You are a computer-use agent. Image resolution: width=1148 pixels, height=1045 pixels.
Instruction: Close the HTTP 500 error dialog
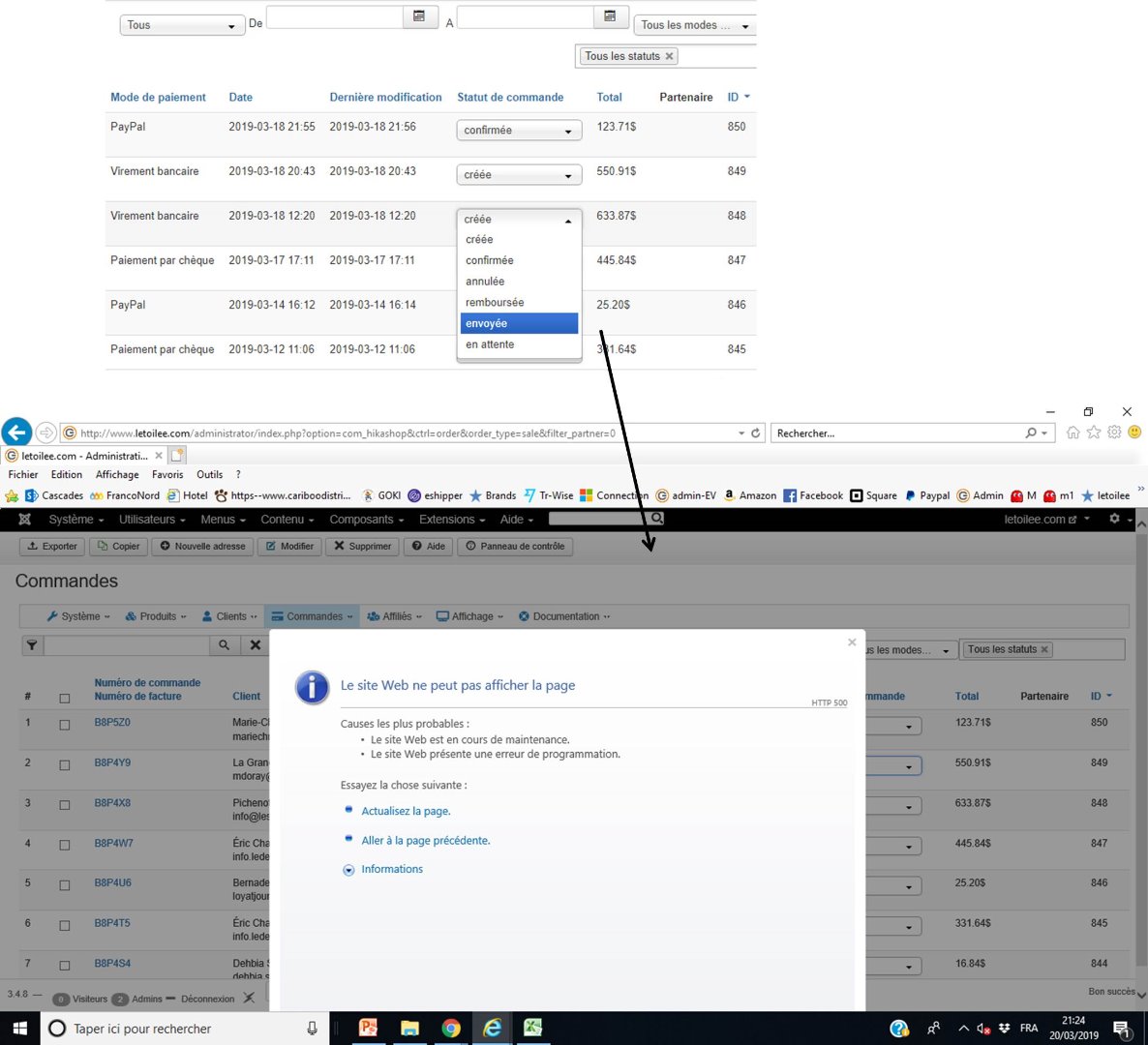852,642
